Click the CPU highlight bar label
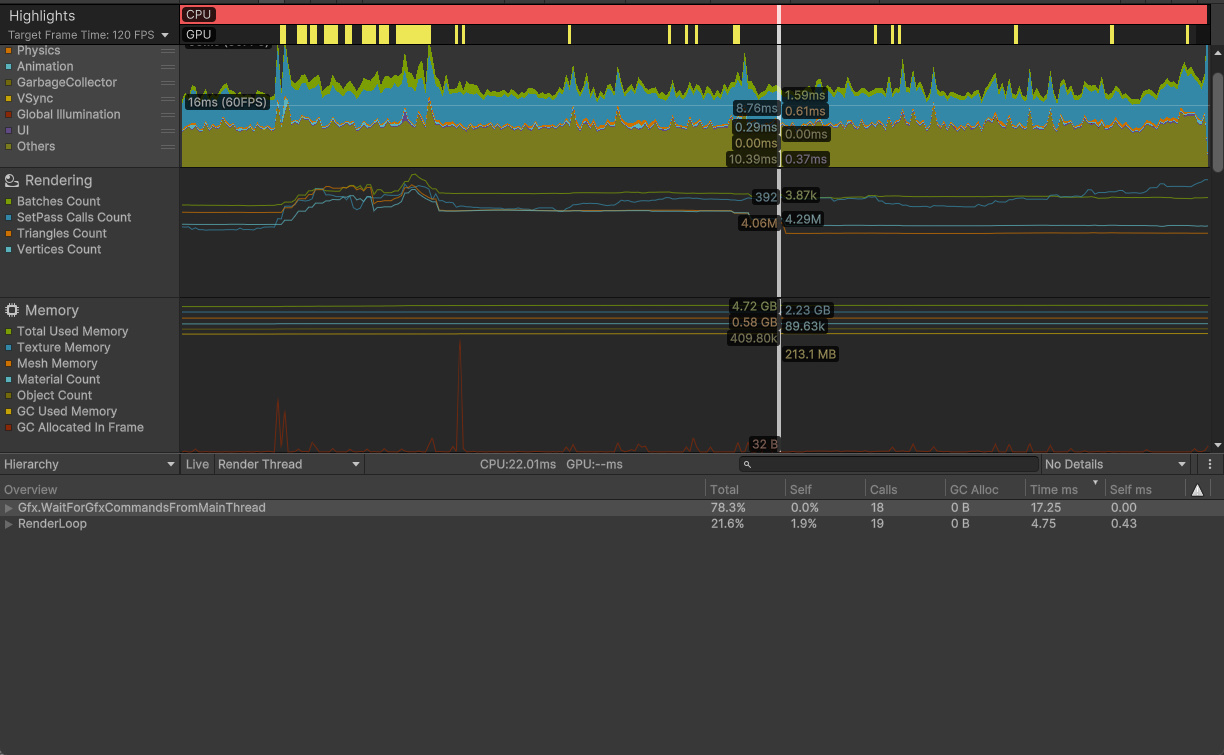Image resolution: width=1224 pixels, height=755 pixels. click(x=199, y=15)
